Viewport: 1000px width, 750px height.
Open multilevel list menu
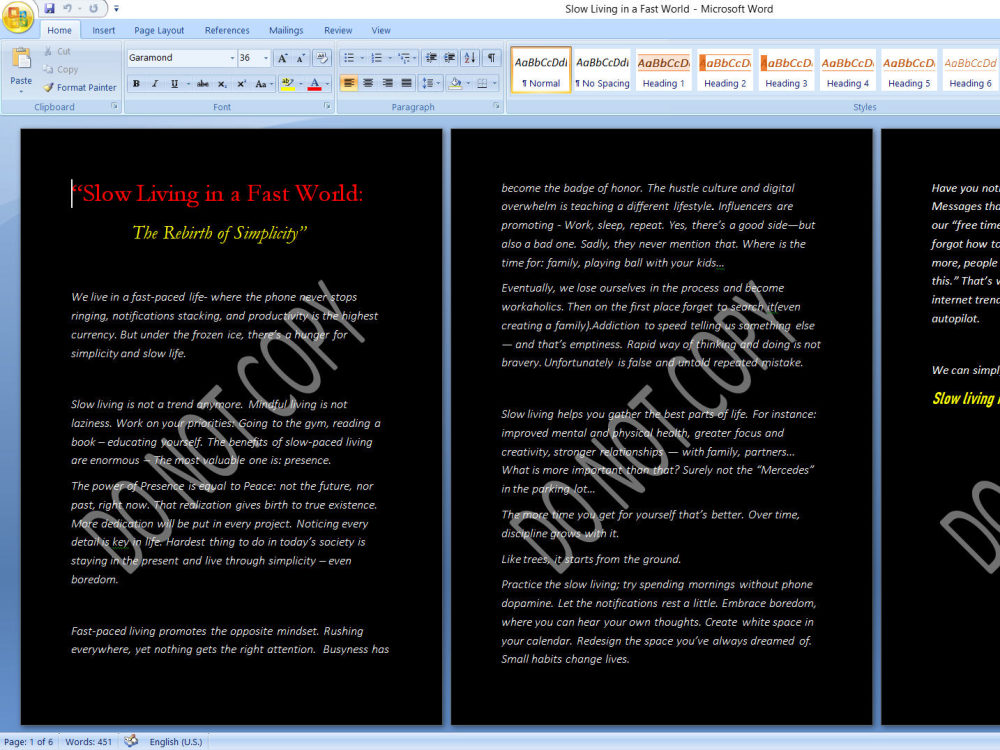406,58
